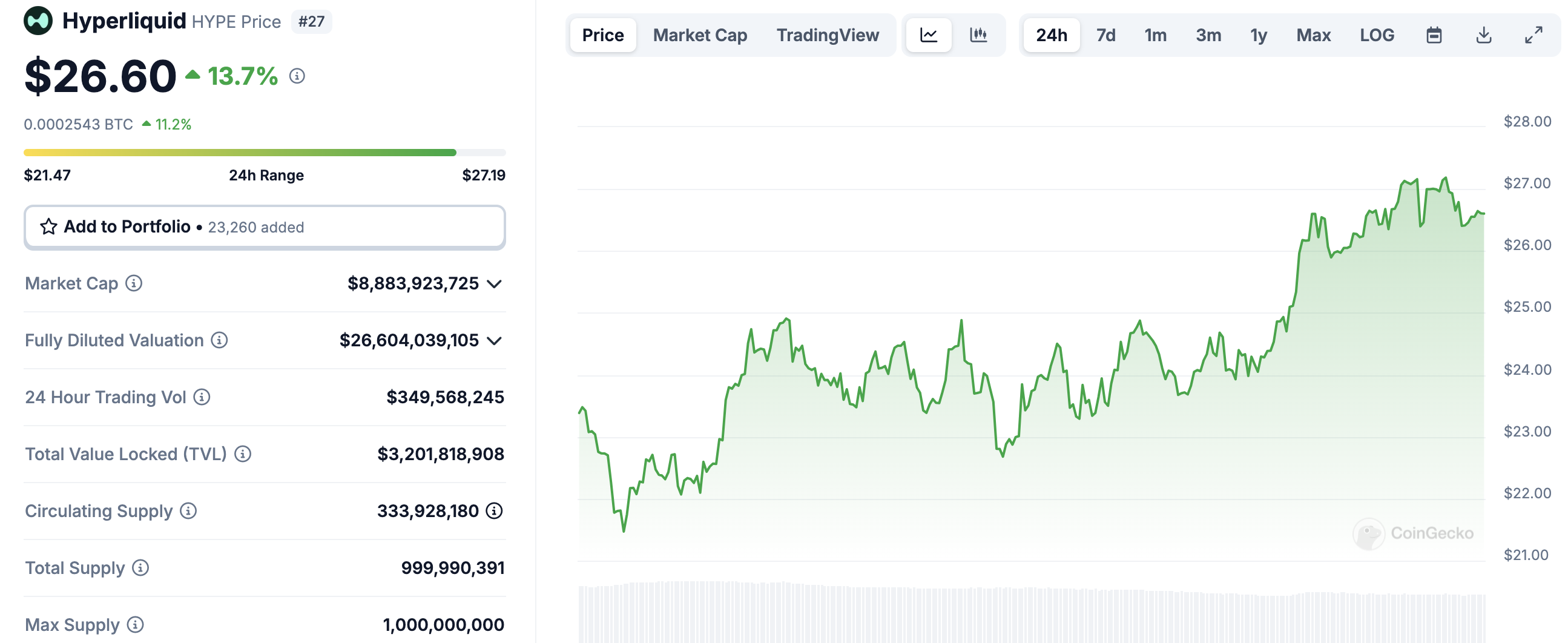Toggle the LOG scale option
The width and height of the screenshot is (1568, 643).
pyautogui.click(x=1377, y=35)
